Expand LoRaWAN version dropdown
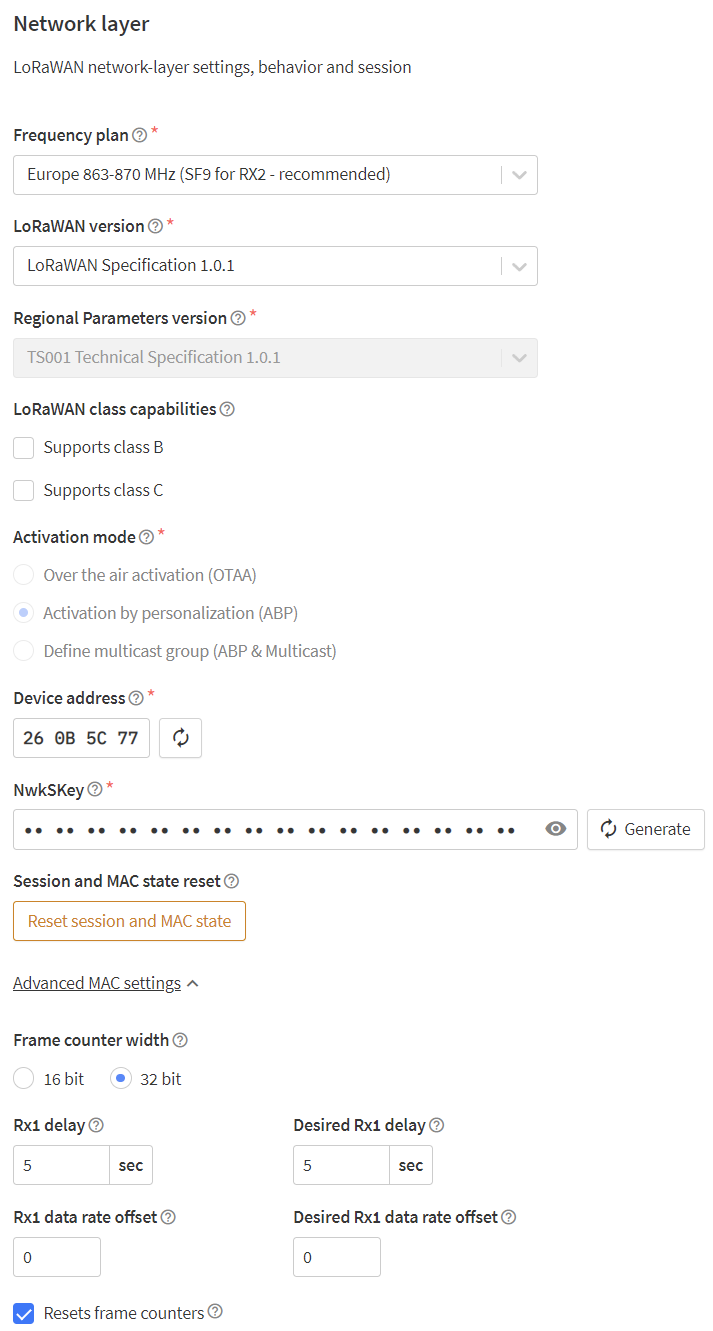This screenshot has height=1331, width=713. [275, 266]
